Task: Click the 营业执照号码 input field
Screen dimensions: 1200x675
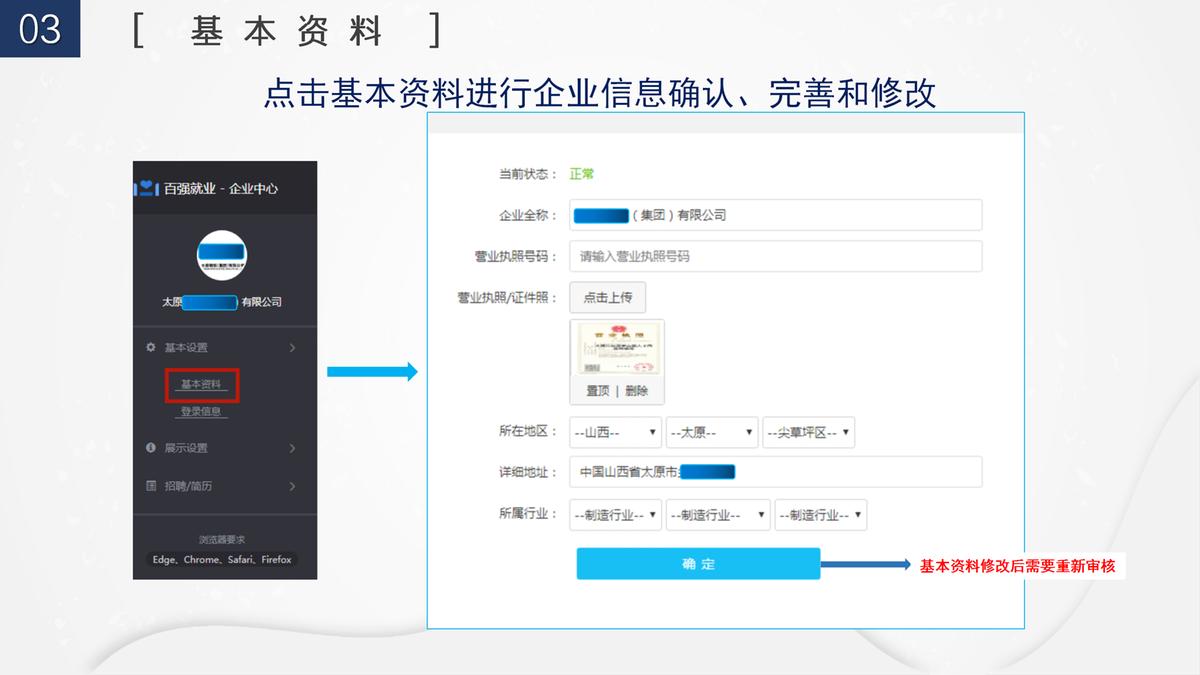Action: (x=776, y=256)
